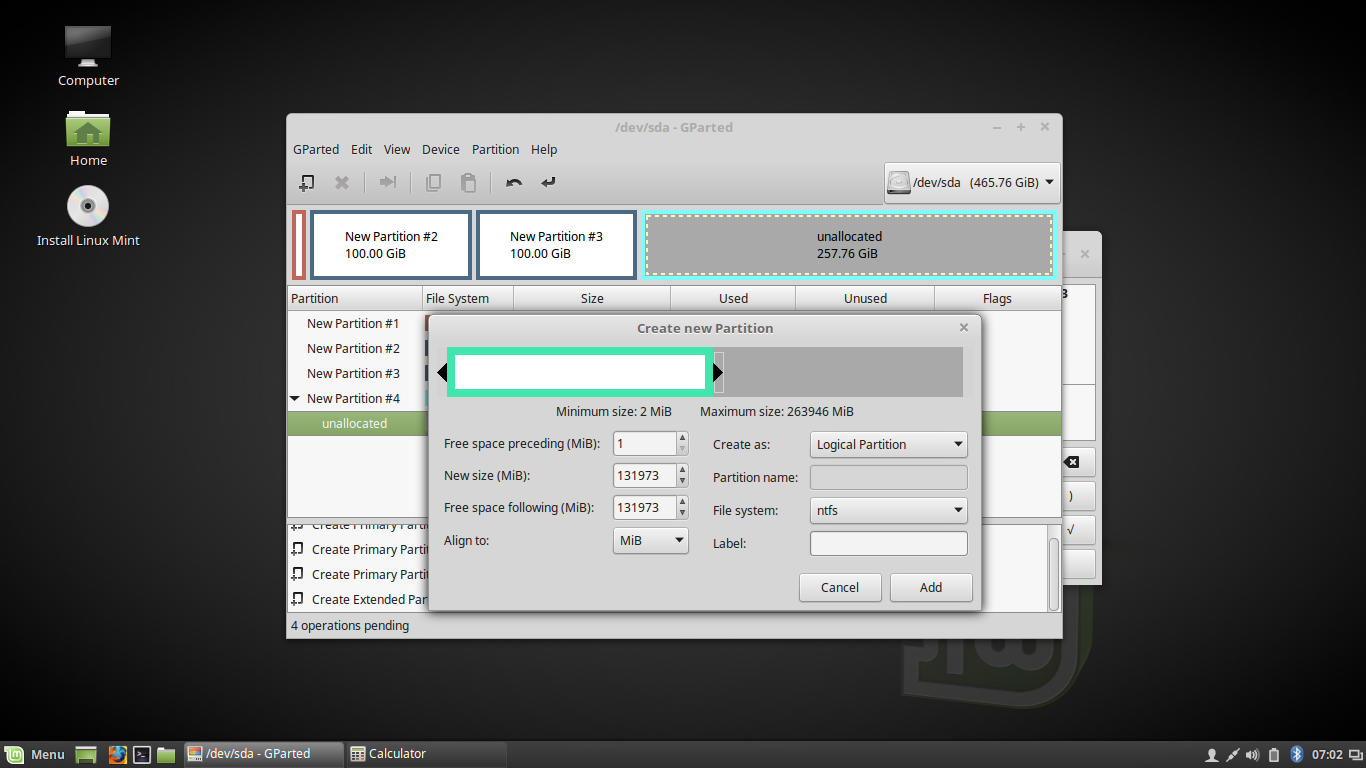Click the Paste partition toolbar icon

(468, 182)
